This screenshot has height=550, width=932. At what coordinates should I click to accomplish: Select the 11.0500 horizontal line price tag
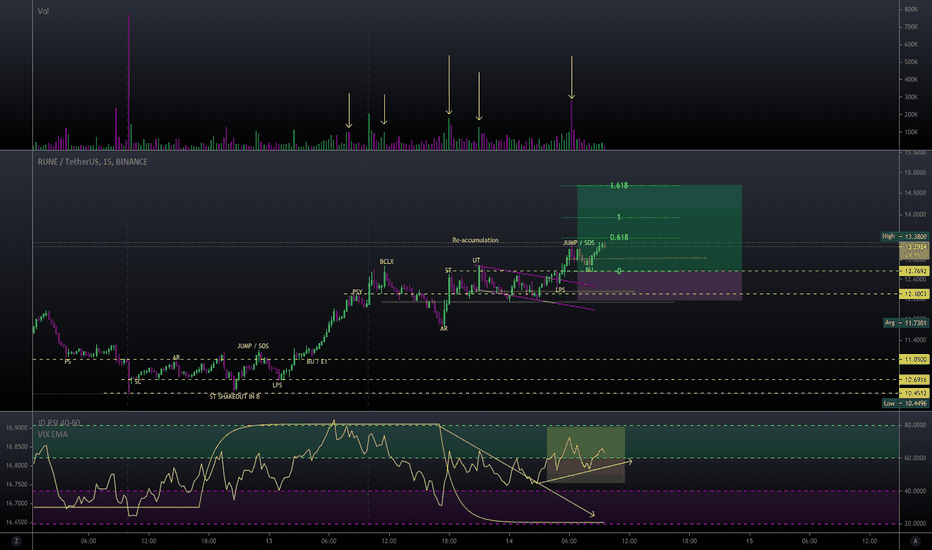(x=915, y=359)
